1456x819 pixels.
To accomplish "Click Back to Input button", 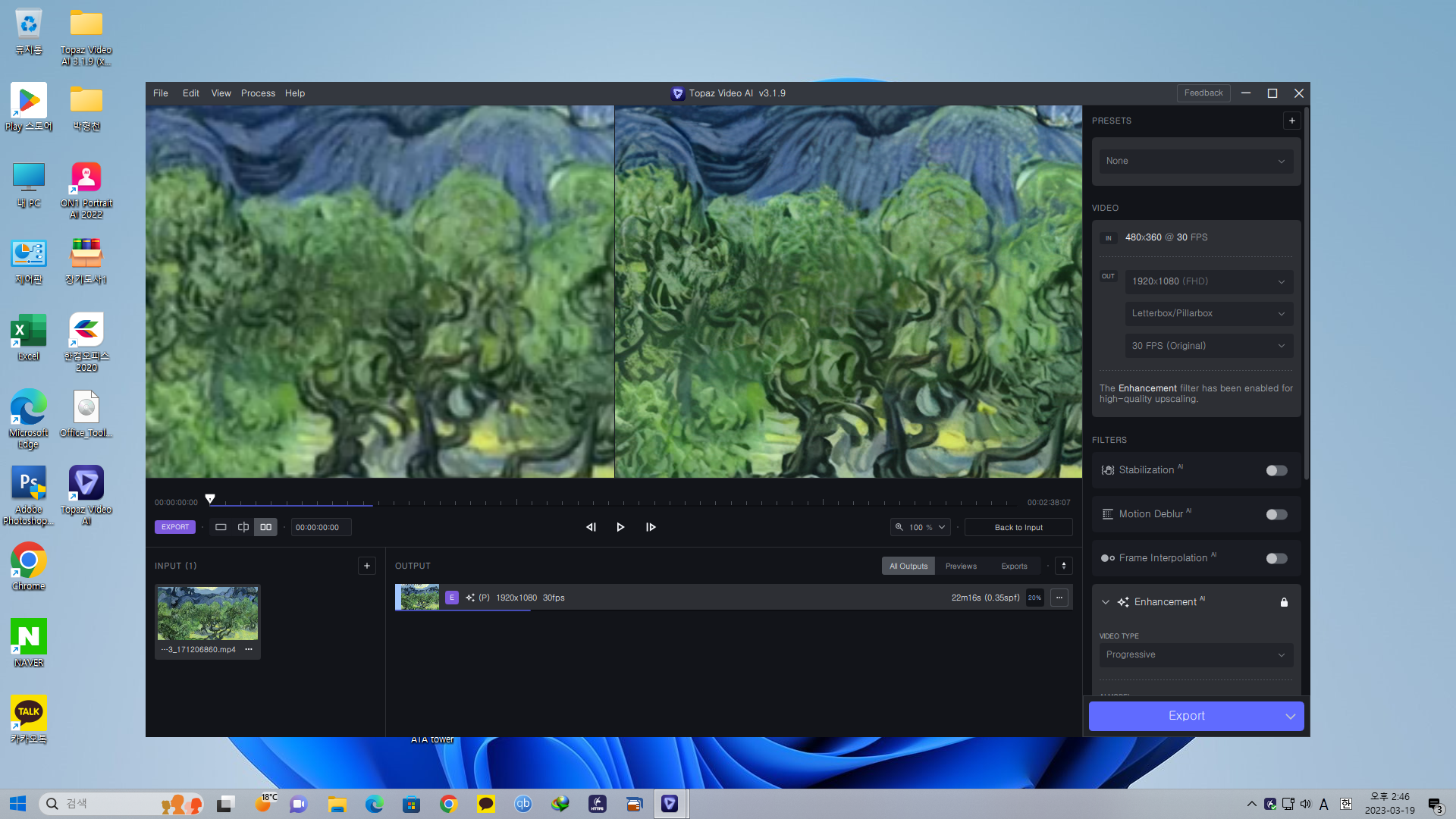I will [1018, 527].
